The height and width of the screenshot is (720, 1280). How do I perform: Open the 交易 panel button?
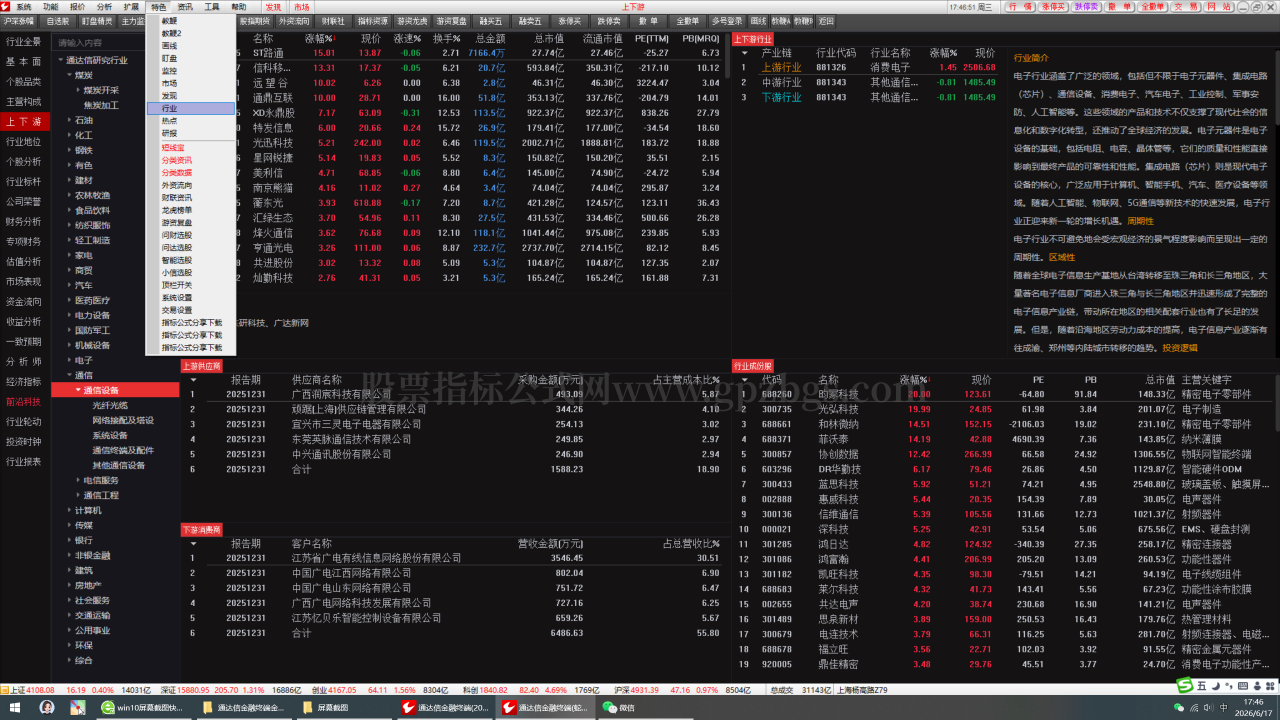click(1185, 6)
